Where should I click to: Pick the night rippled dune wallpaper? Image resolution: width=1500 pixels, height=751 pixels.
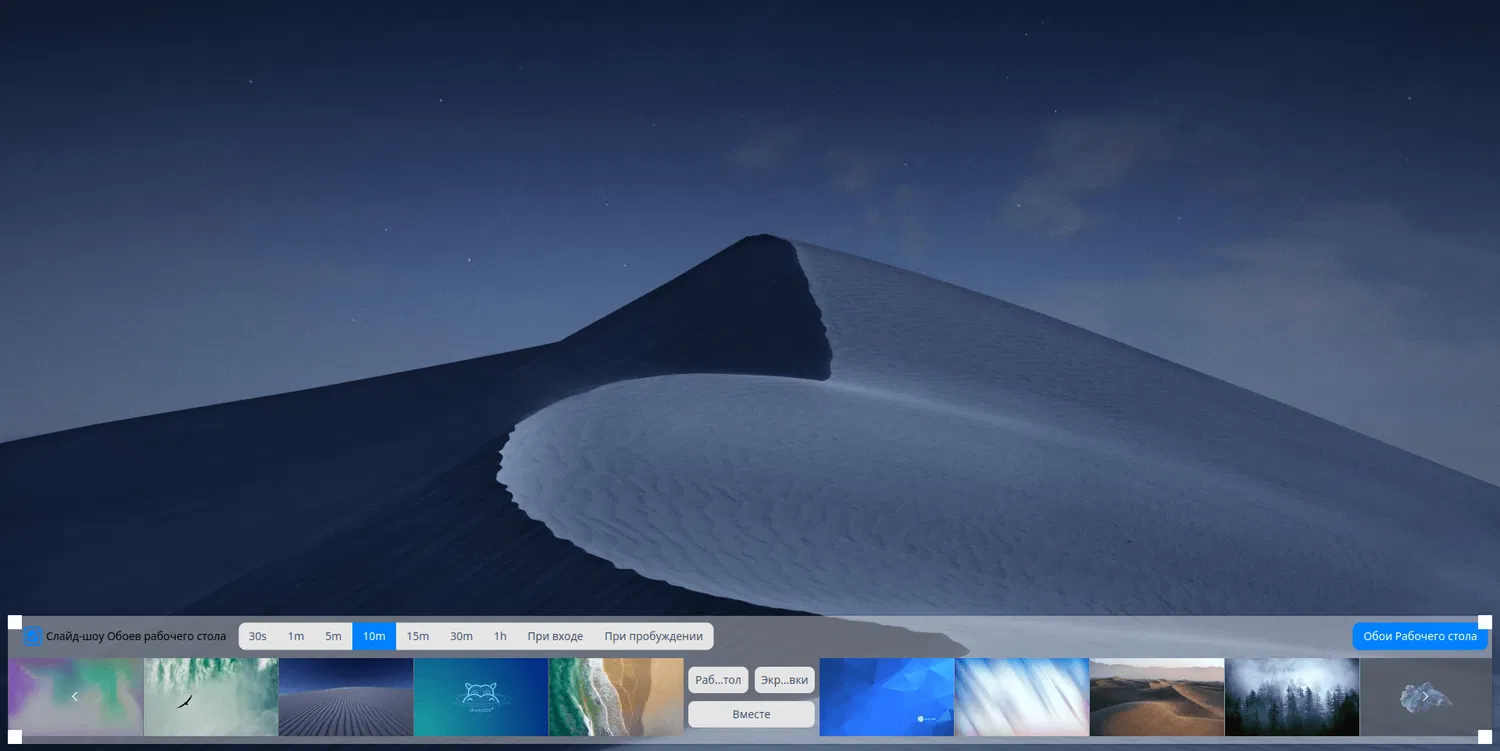point(346,696)
